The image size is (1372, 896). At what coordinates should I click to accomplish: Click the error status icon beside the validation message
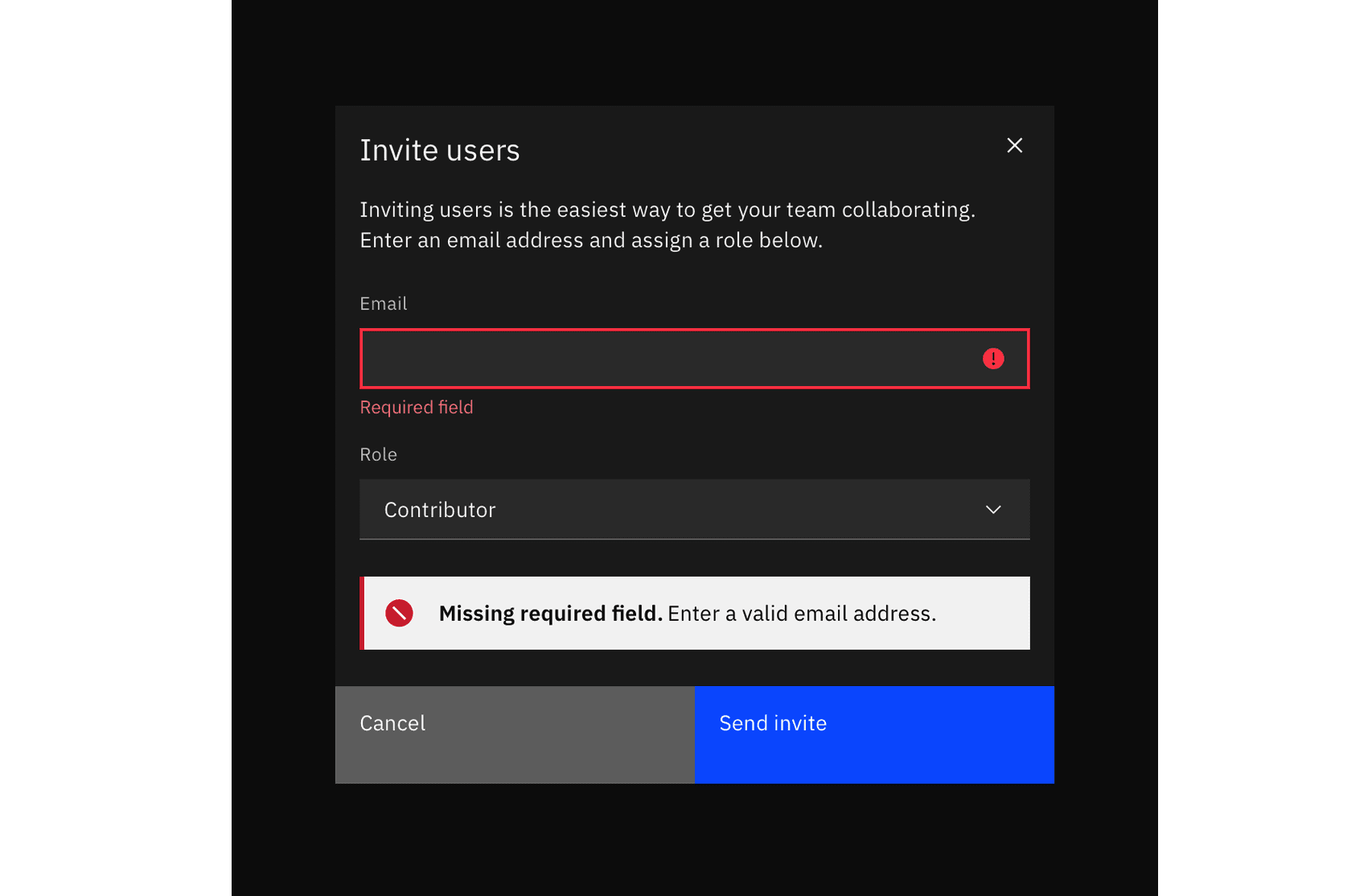(399, 613)
